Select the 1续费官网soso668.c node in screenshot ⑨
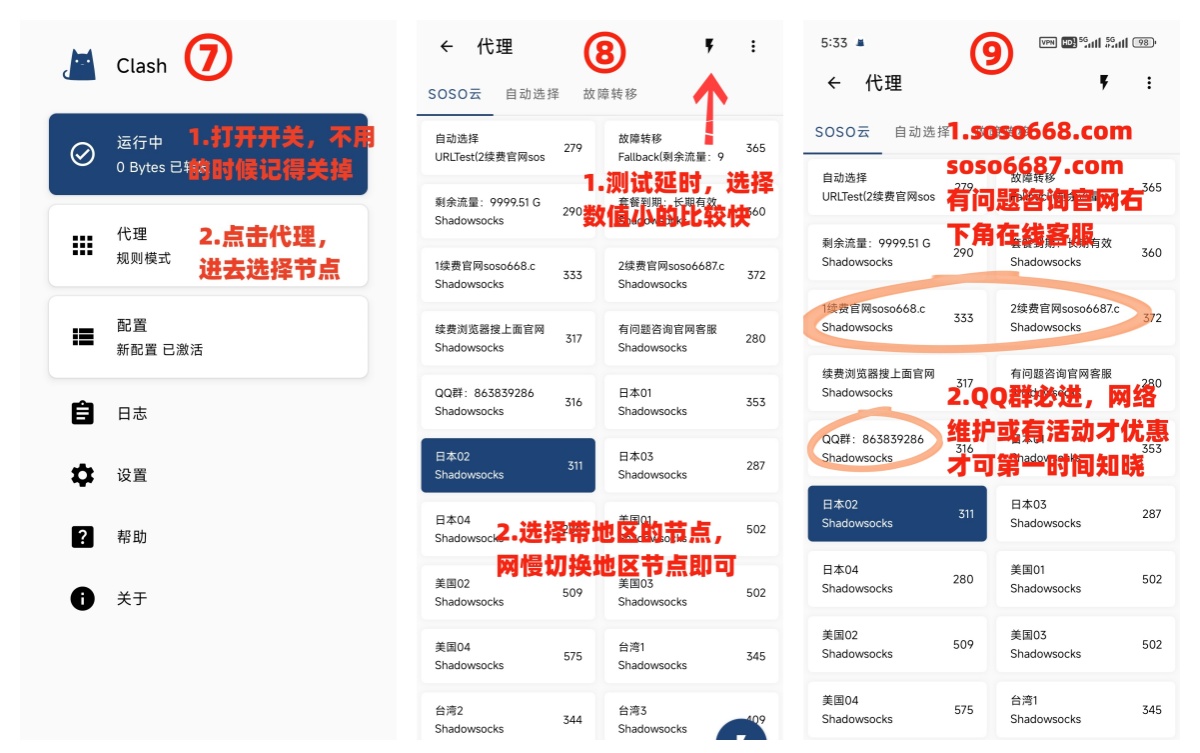 (897, 318)
